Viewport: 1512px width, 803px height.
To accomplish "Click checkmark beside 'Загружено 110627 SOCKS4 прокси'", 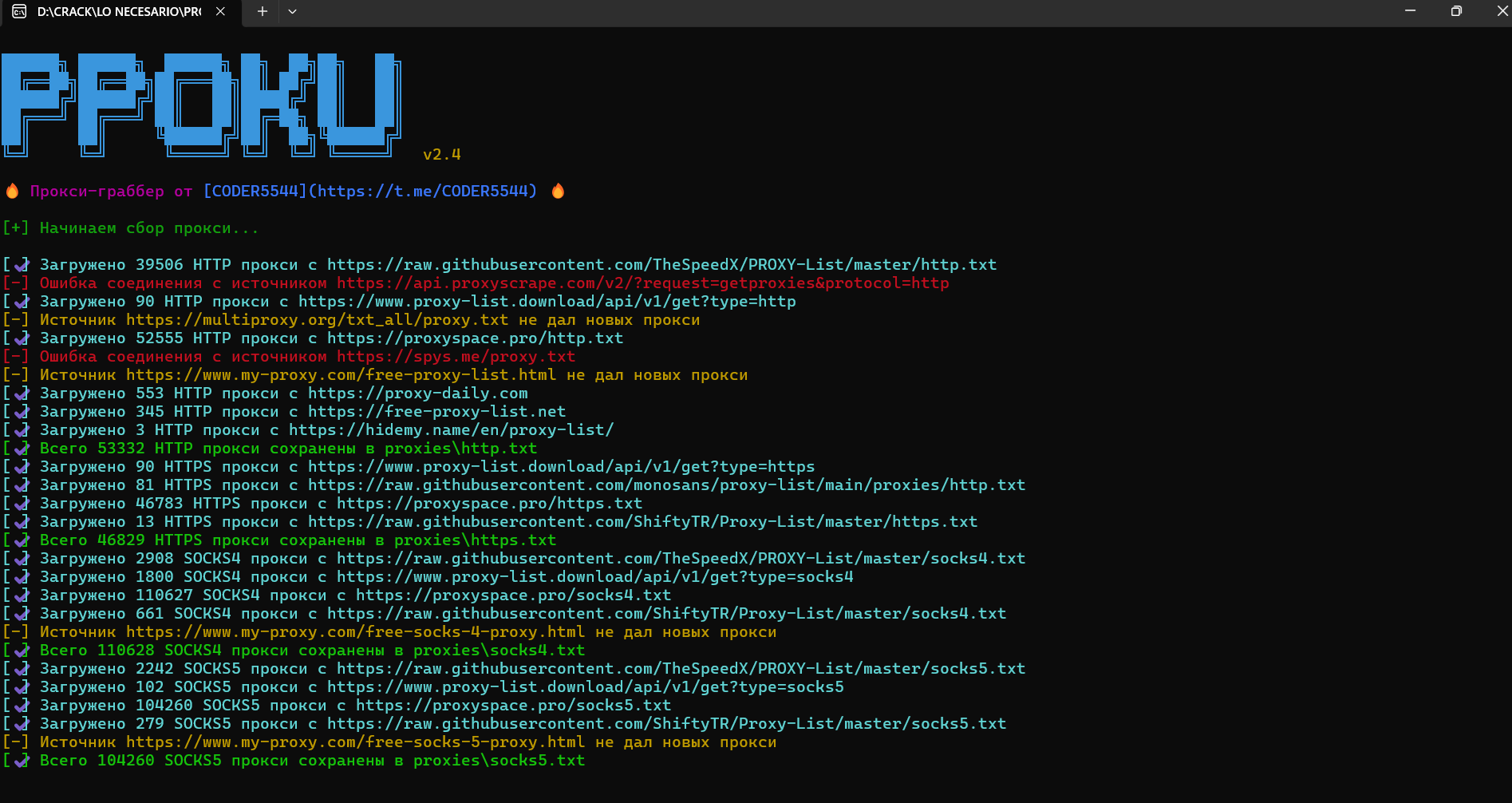I will 22,595.
